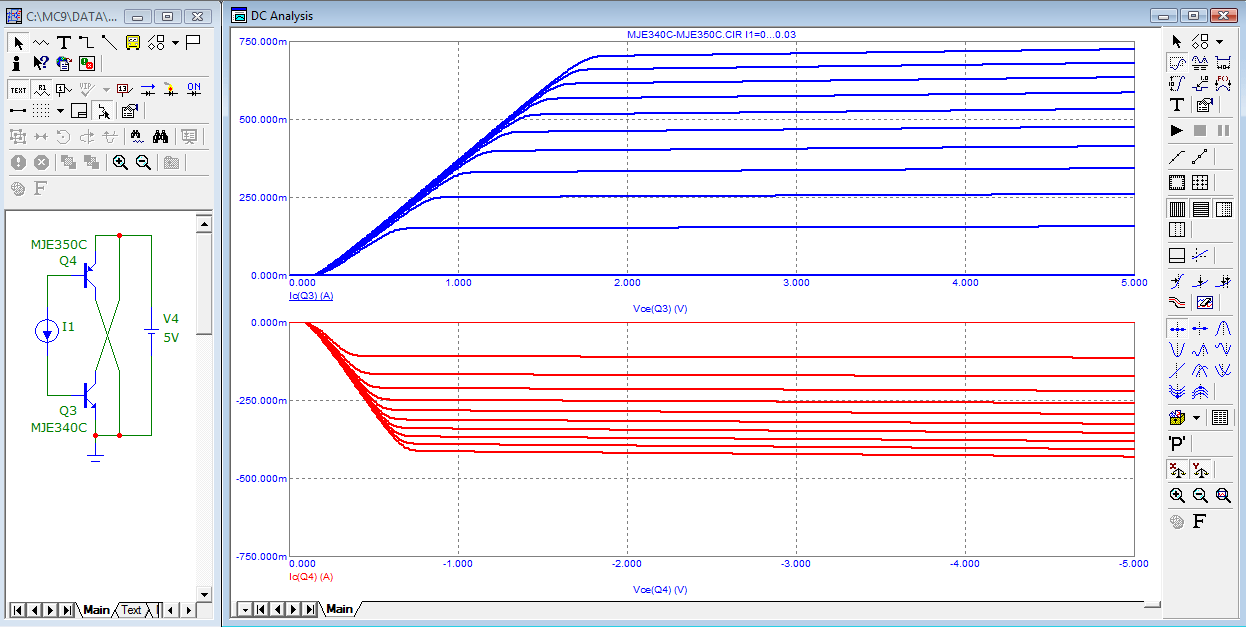
Task: Select the orthogonal wire tool
Action: [x=87, y=43]
